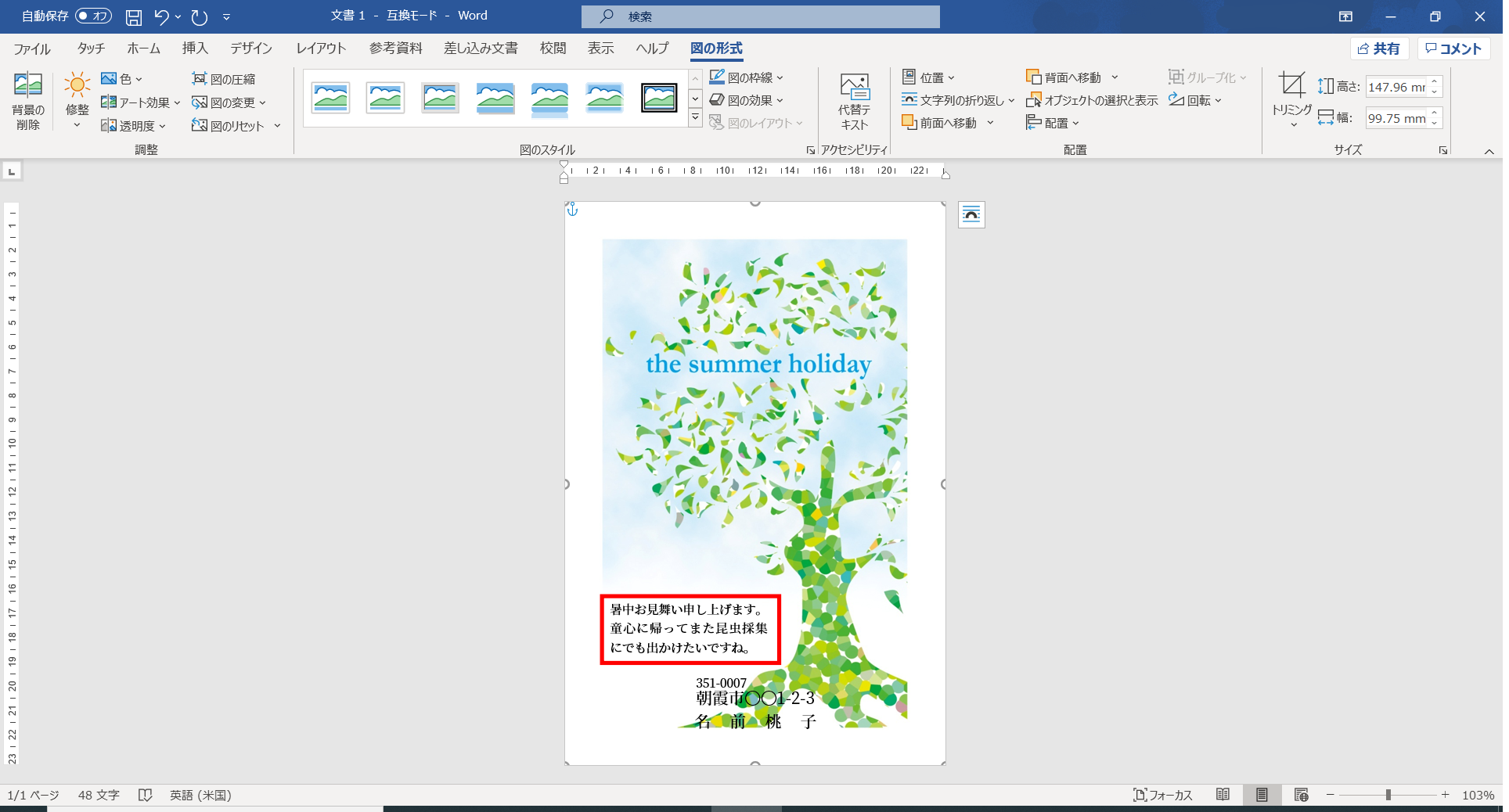Click the tab selector at ruler corner
This screenshot has height=812, width=1509.
(12, 171)
